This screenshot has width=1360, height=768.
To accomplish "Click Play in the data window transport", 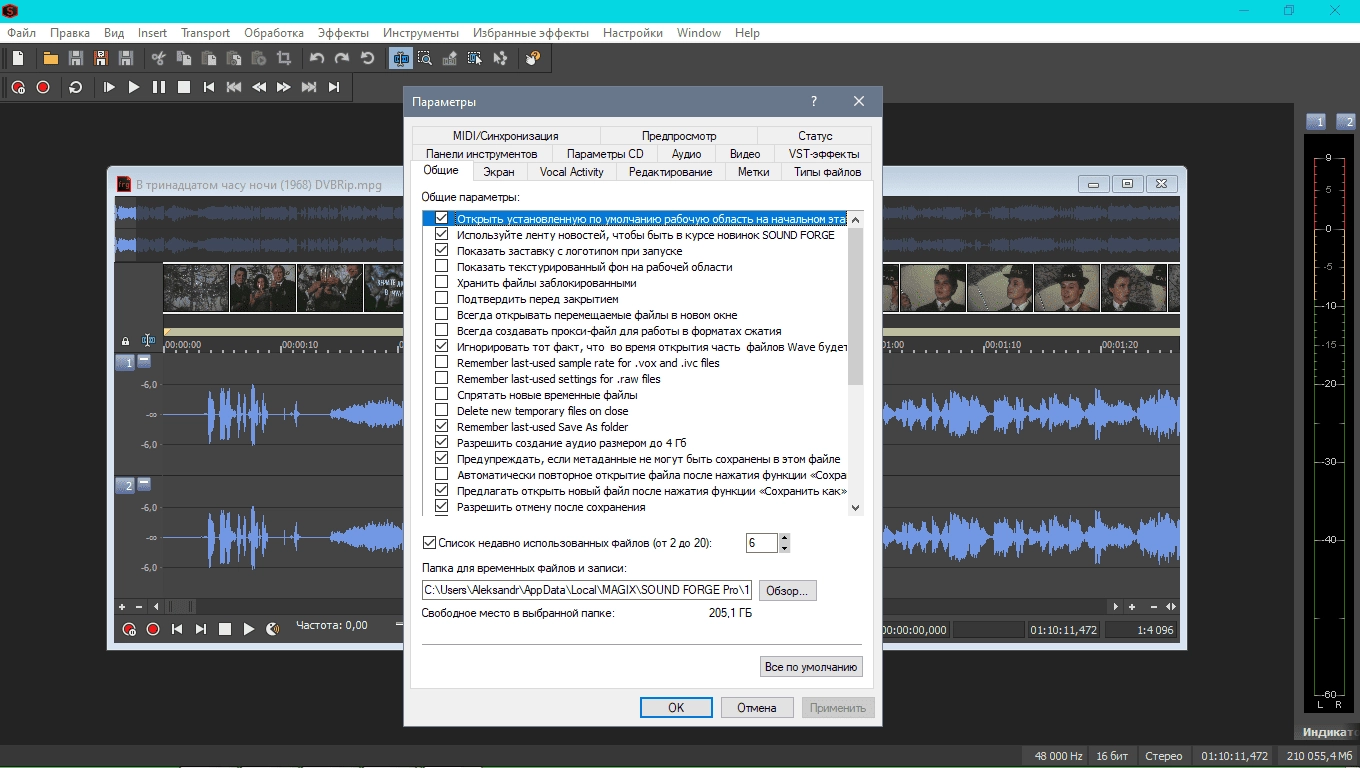I will 249,629.
